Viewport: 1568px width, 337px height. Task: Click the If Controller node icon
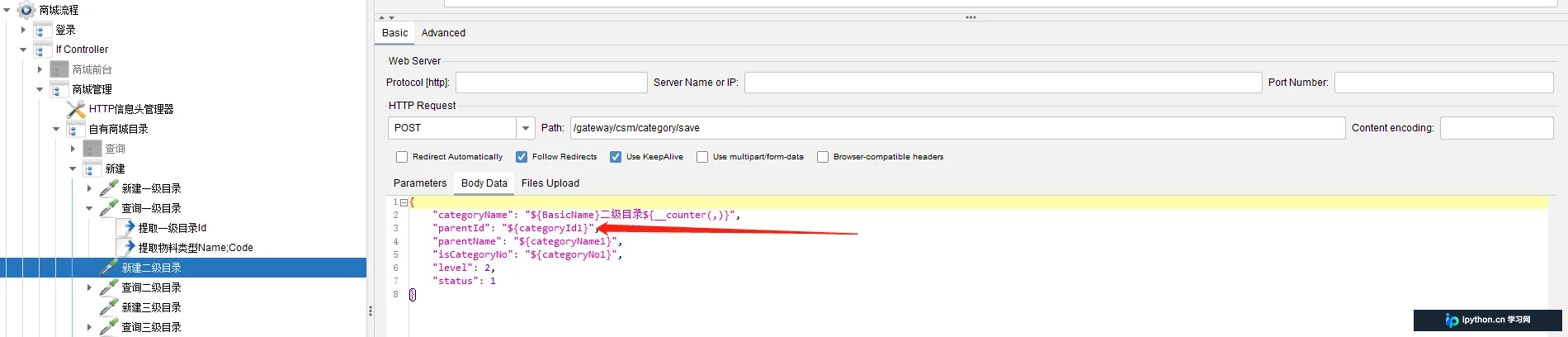click(x=43, y=50)
